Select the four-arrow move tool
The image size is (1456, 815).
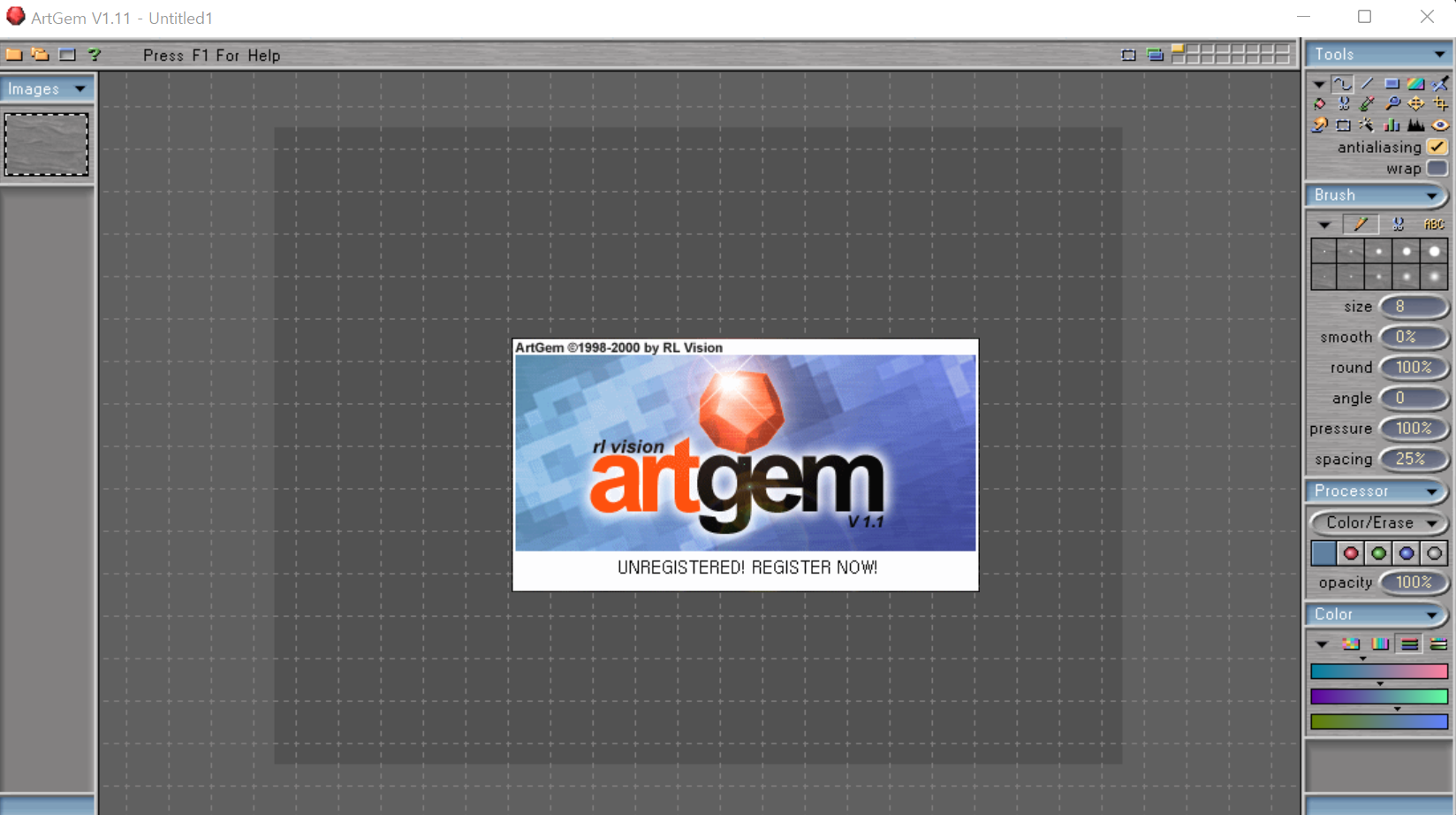coord(1416,104)
